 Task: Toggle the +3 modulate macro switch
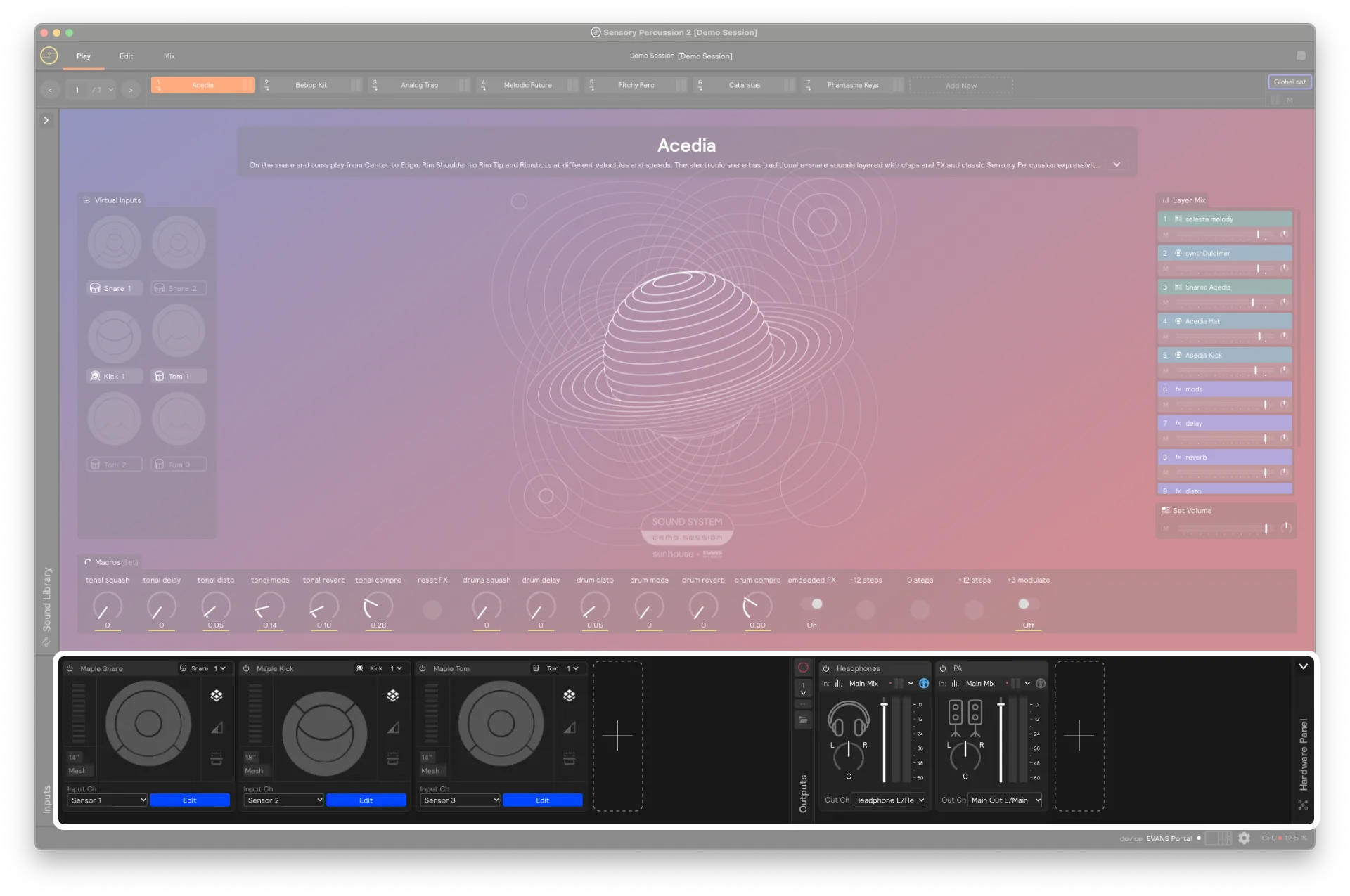[1028, 604]
